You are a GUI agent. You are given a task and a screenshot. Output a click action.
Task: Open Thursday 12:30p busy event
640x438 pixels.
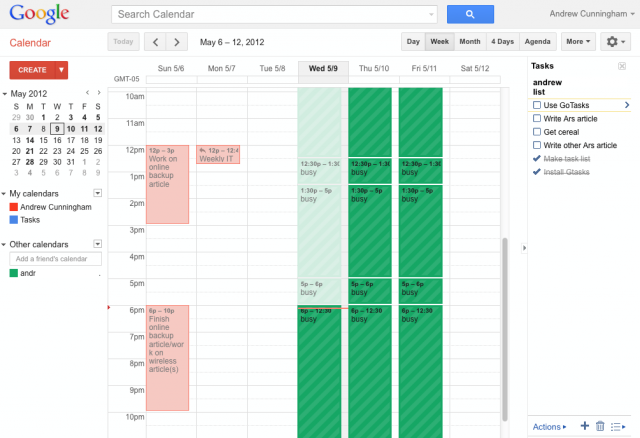click(370, 171)
